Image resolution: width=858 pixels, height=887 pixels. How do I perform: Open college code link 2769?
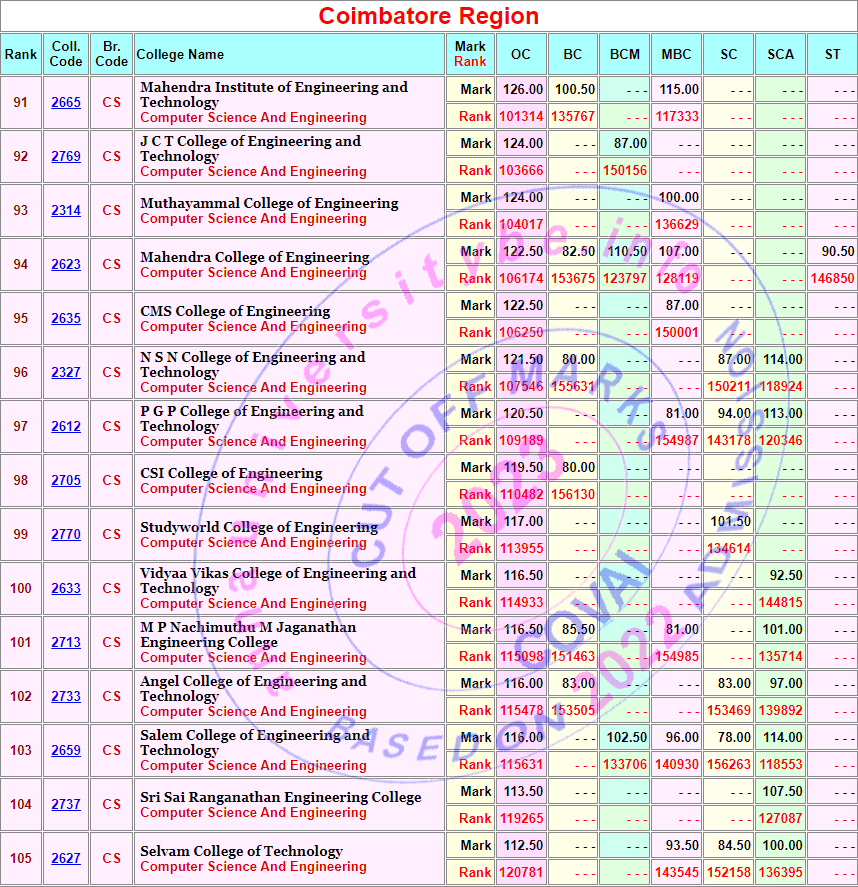click(66, 157)
